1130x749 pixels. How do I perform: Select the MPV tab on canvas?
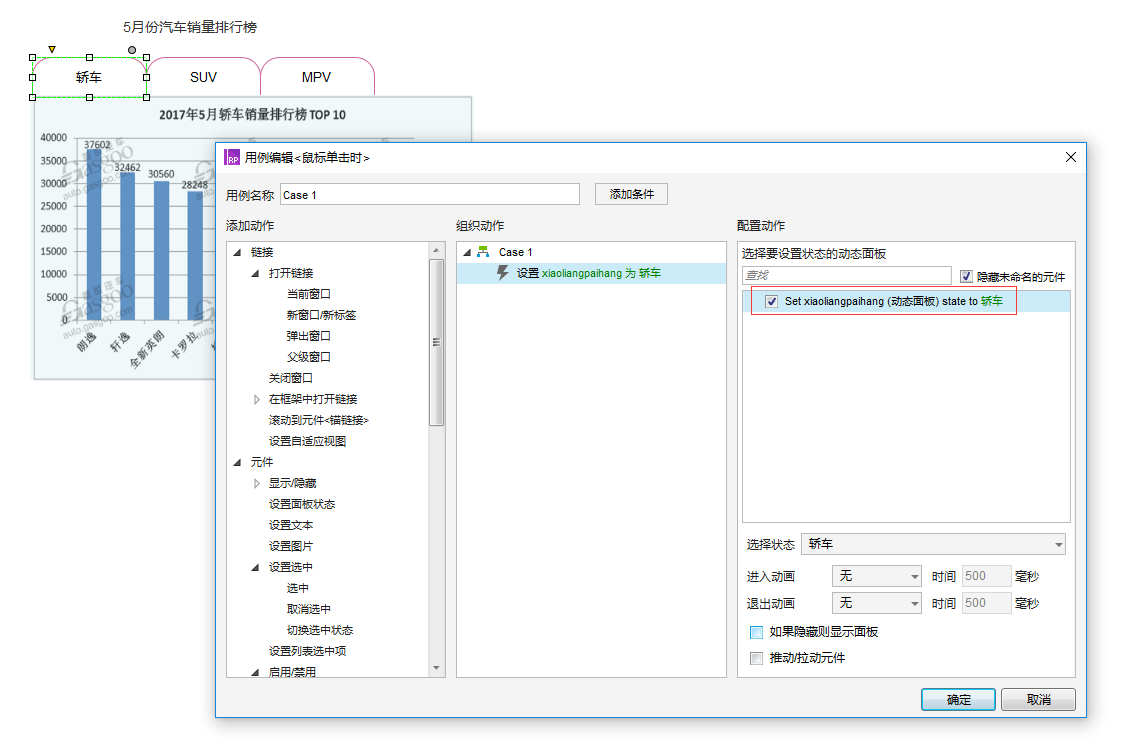click(316, 77)
